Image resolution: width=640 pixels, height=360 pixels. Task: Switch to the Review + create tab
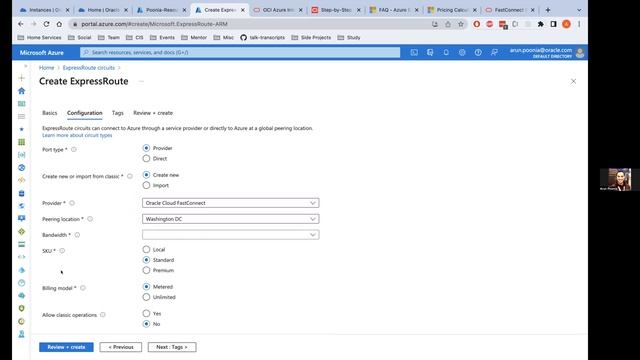(153, 113)
